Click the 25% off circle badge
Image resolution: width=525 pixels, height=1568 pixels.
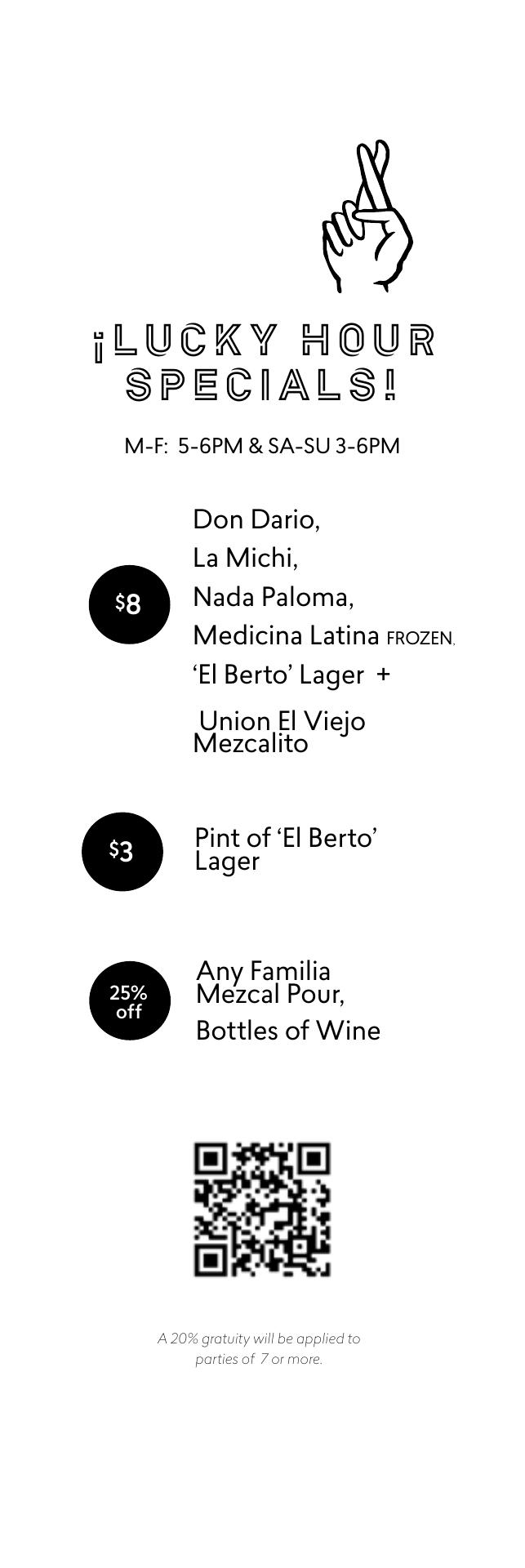coord(129,1001)
